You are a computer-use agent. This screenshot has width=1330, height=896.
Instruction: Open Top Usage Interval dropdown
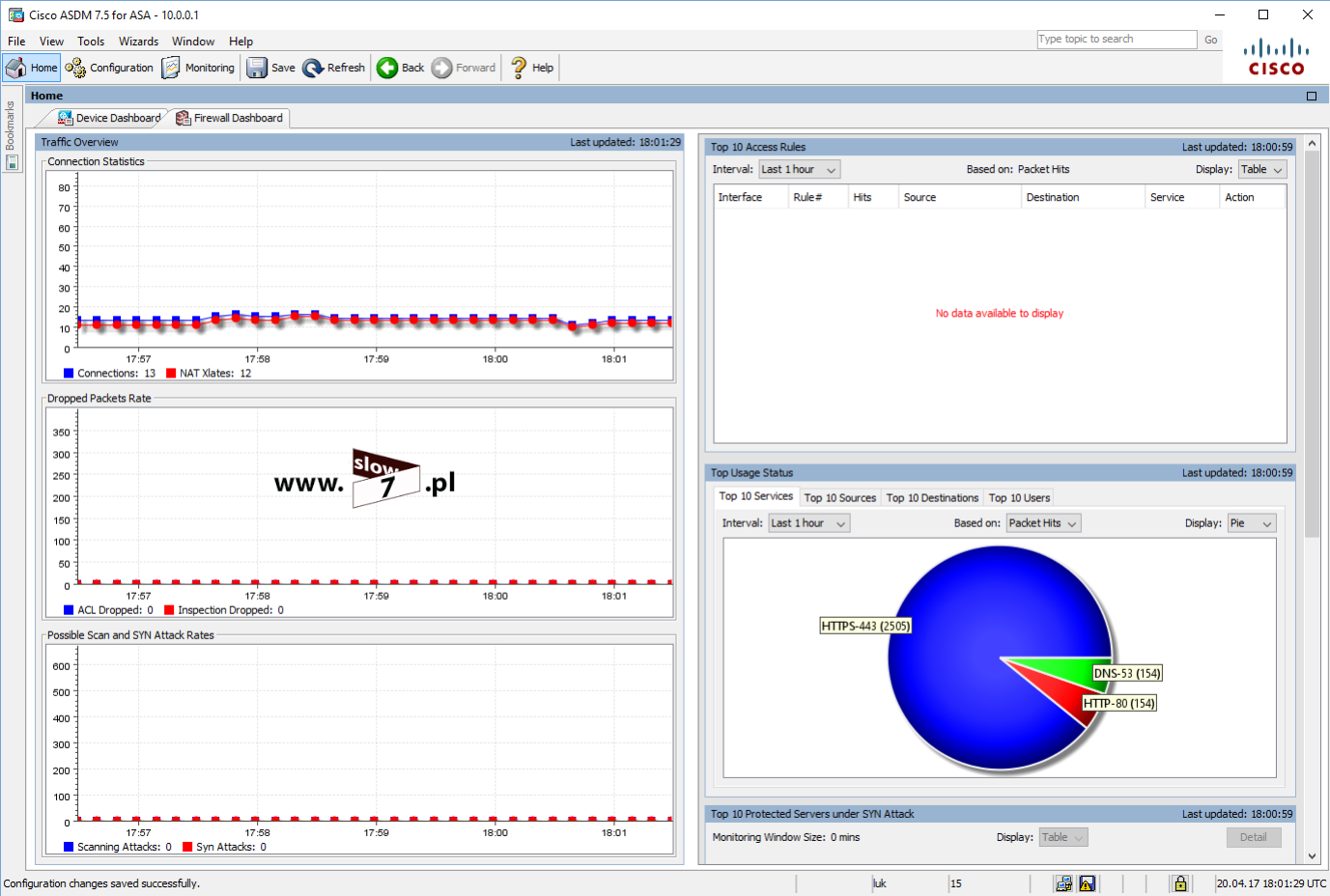[x=808, y=523]
